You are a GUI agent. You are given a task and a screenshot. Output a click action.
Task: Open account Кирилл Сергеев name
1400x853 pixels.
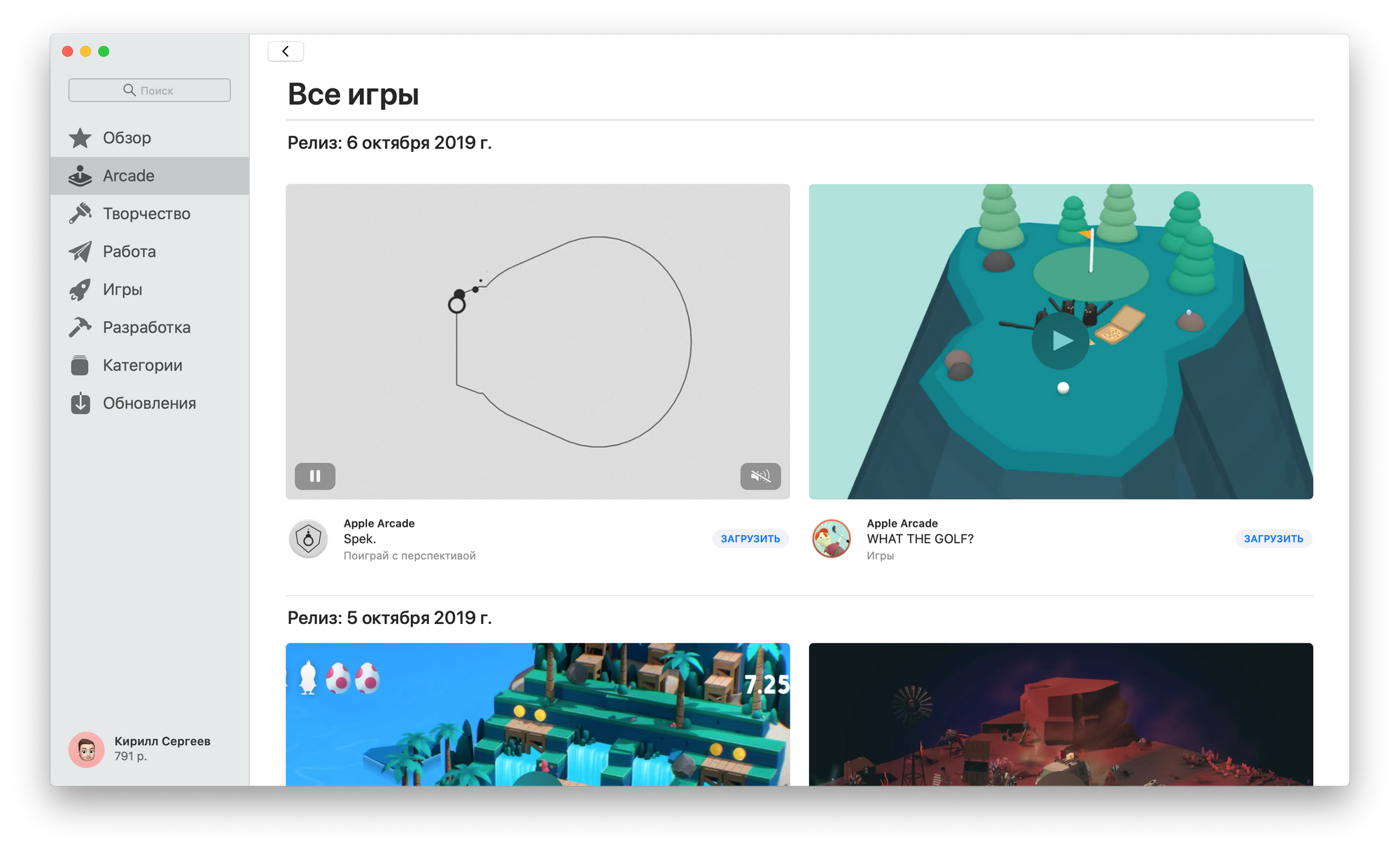pos(162,741)
